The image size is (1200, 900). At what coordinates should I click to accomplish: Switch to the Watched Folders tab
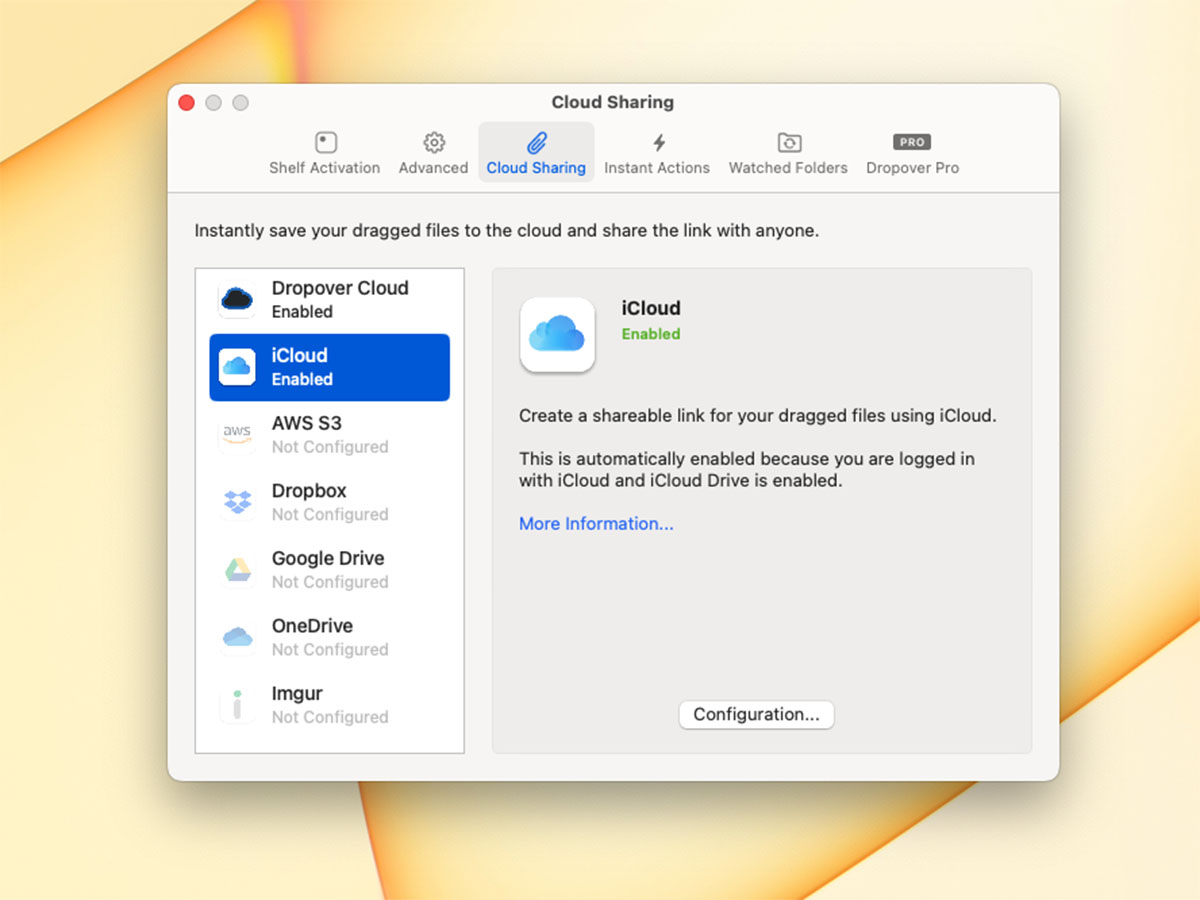click(788, 154)
